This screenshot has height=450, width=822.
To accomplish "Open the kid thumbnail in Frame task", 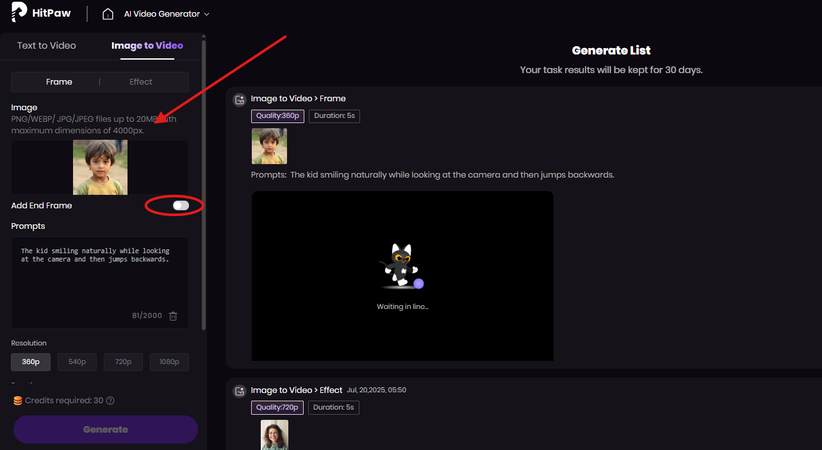I will [x=269, y=146].
